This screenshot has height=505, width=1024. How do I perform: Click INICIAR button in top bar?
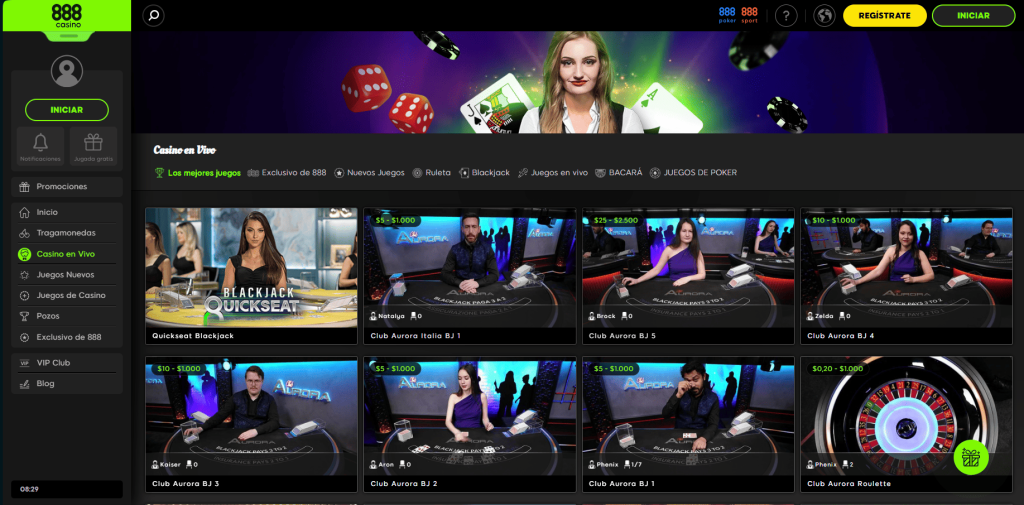click(973, 16)
